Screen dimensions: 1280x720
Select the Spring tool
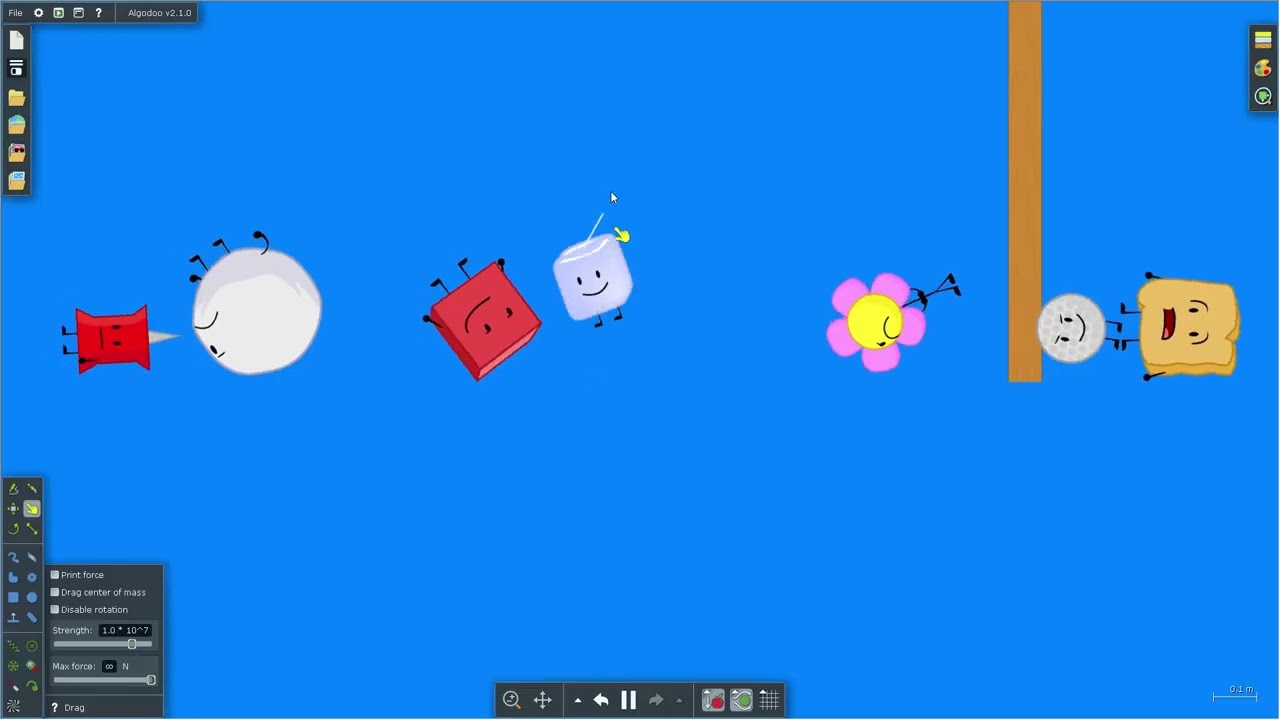point(13,646)
